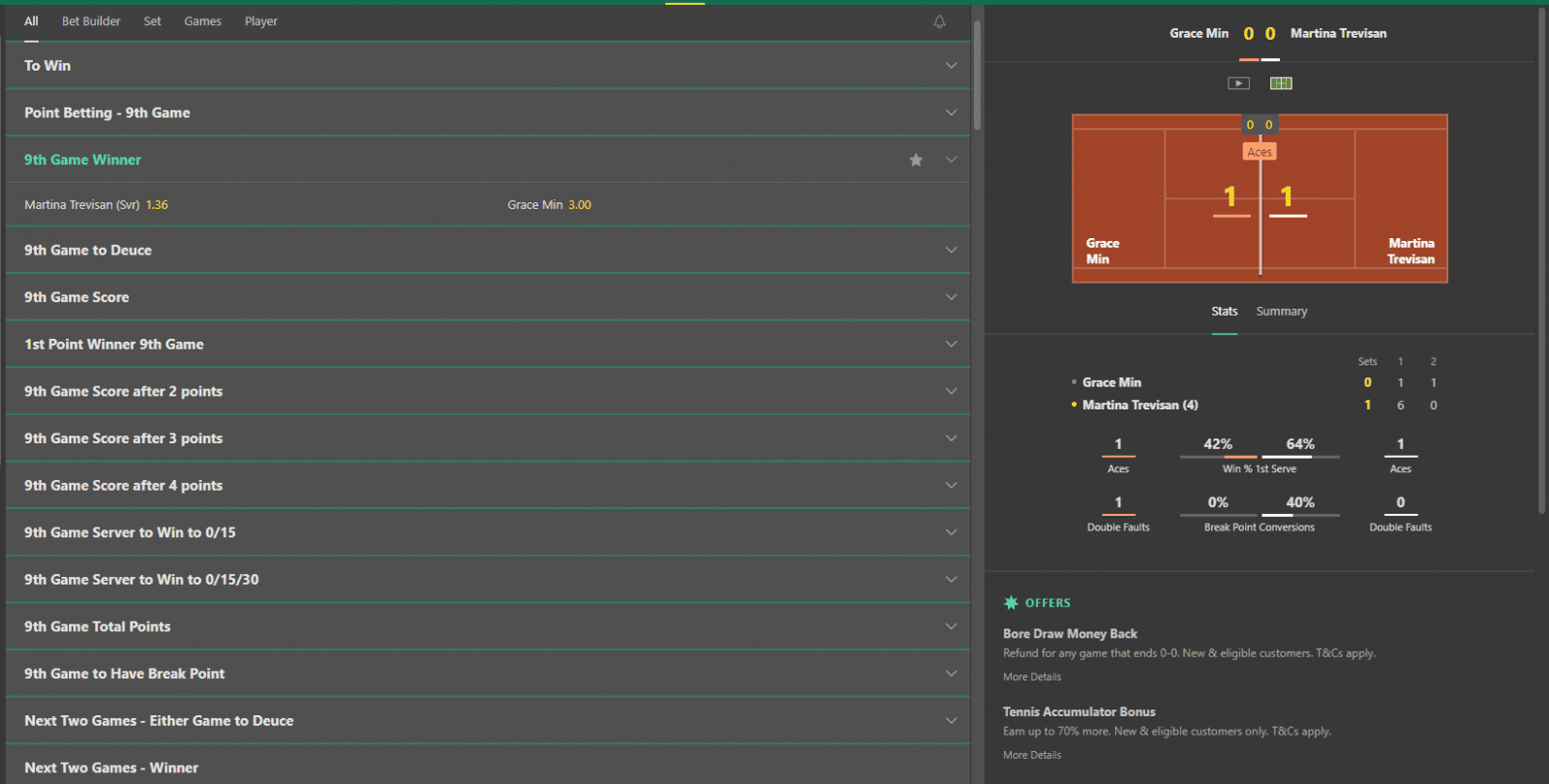
Task: Expand 9th Game Total Points market
Action: pyautogui.click(x=951, y=626)
